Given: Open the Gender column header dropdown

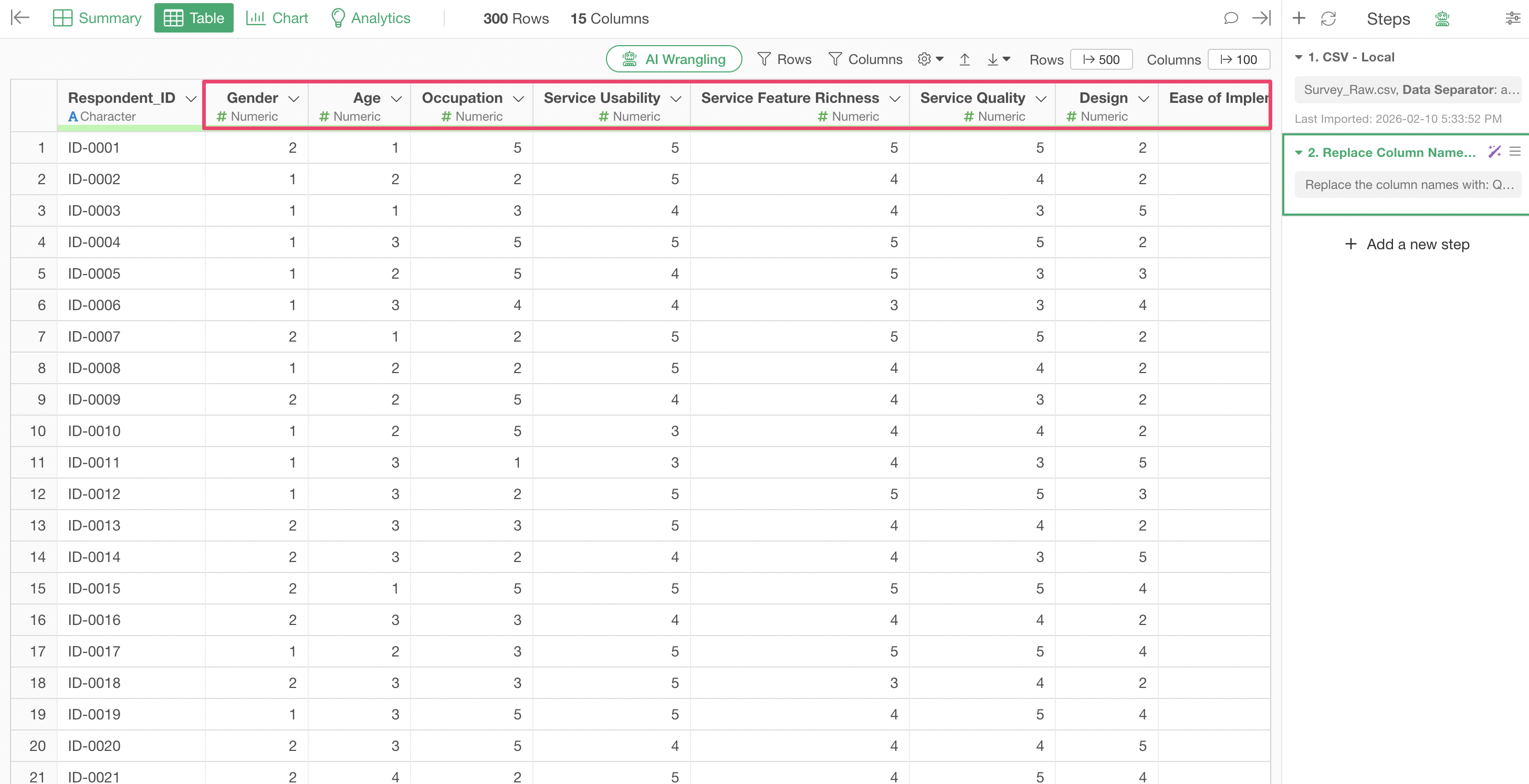Looking at the screenshot, I should point(294,99).
